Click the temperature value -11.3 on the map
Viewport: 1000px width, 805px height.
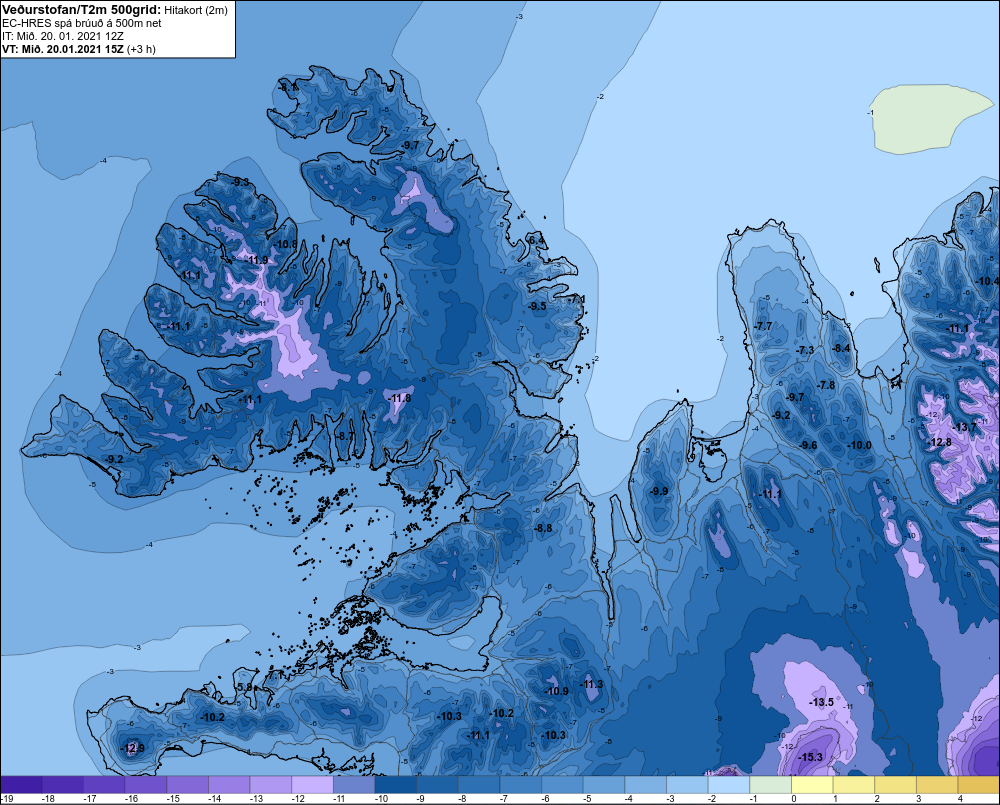click(x=591, y=684)
